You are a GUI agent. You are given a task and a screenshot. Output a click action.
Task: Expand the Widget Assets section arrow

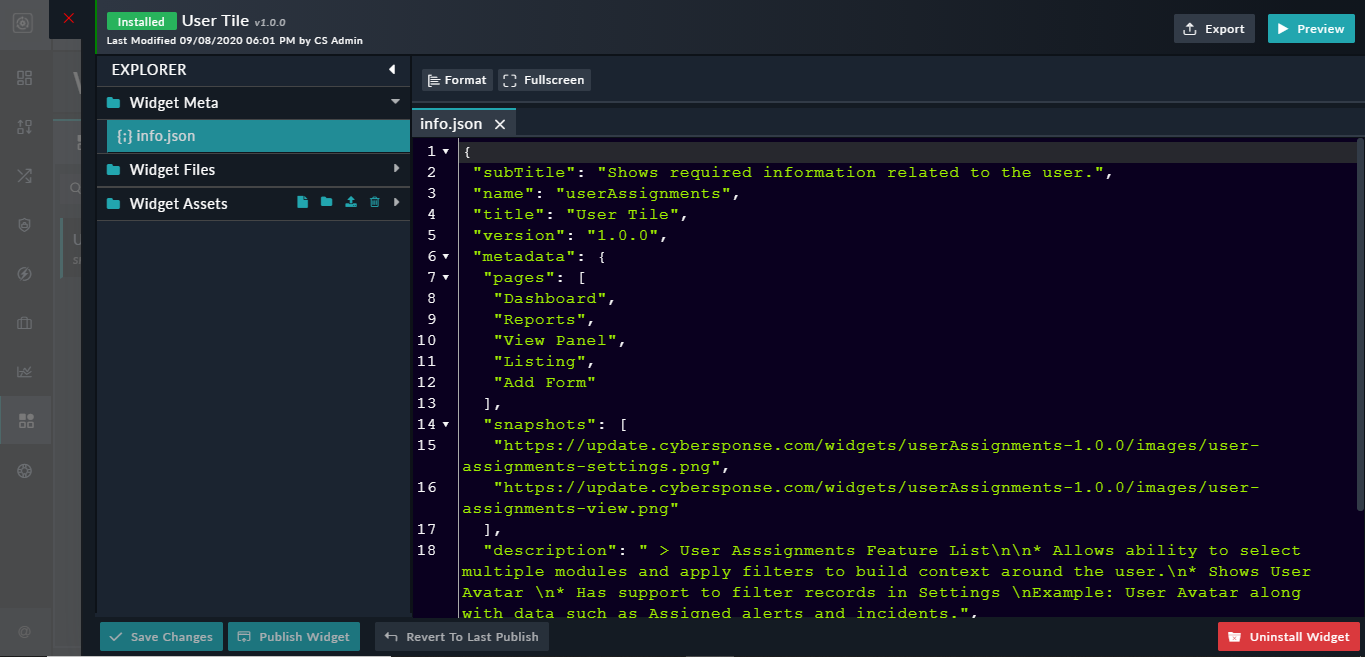coord(397,203)
